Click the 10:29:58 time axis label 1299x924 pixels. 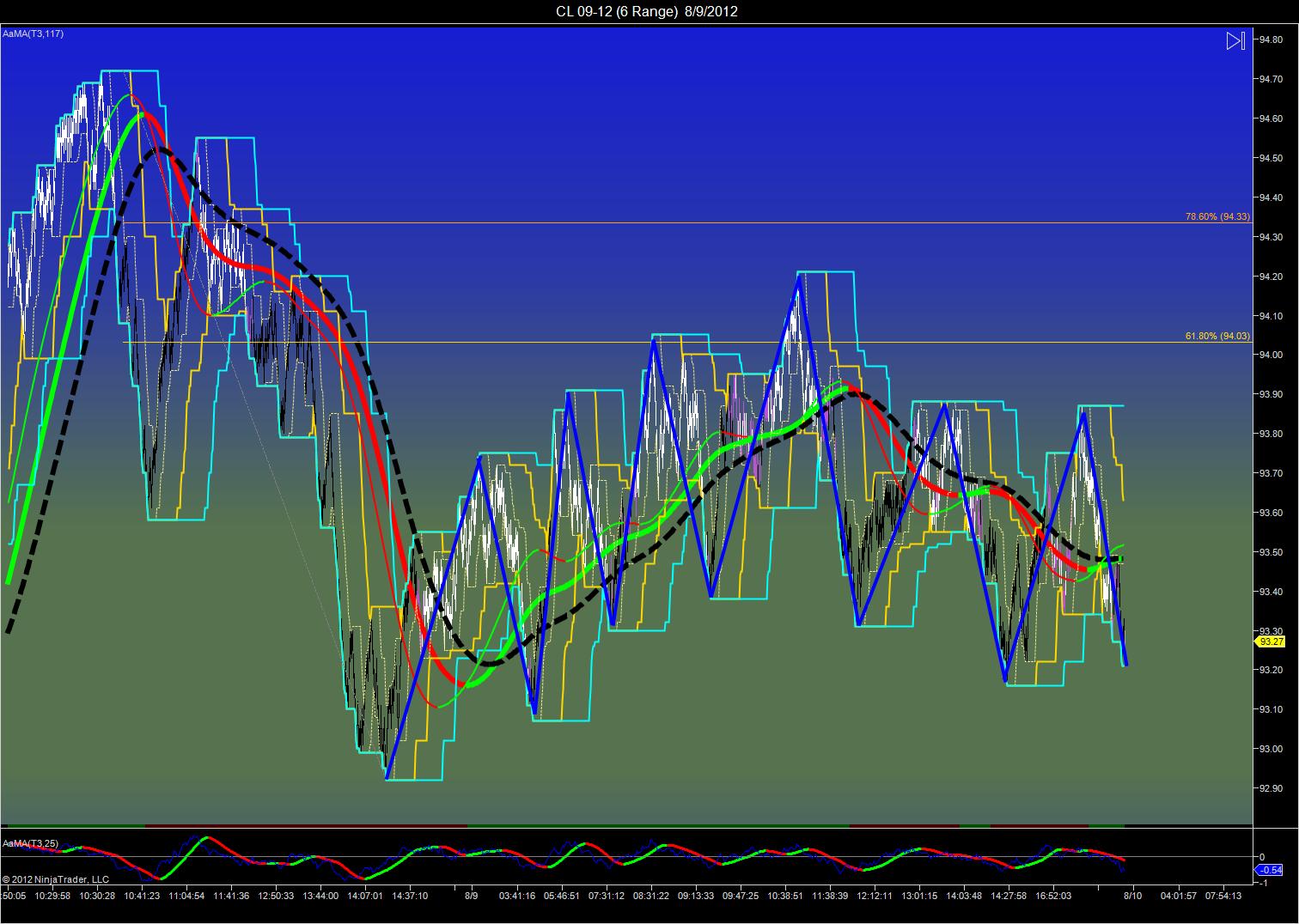pyautogui.click(x=53, y=896)
